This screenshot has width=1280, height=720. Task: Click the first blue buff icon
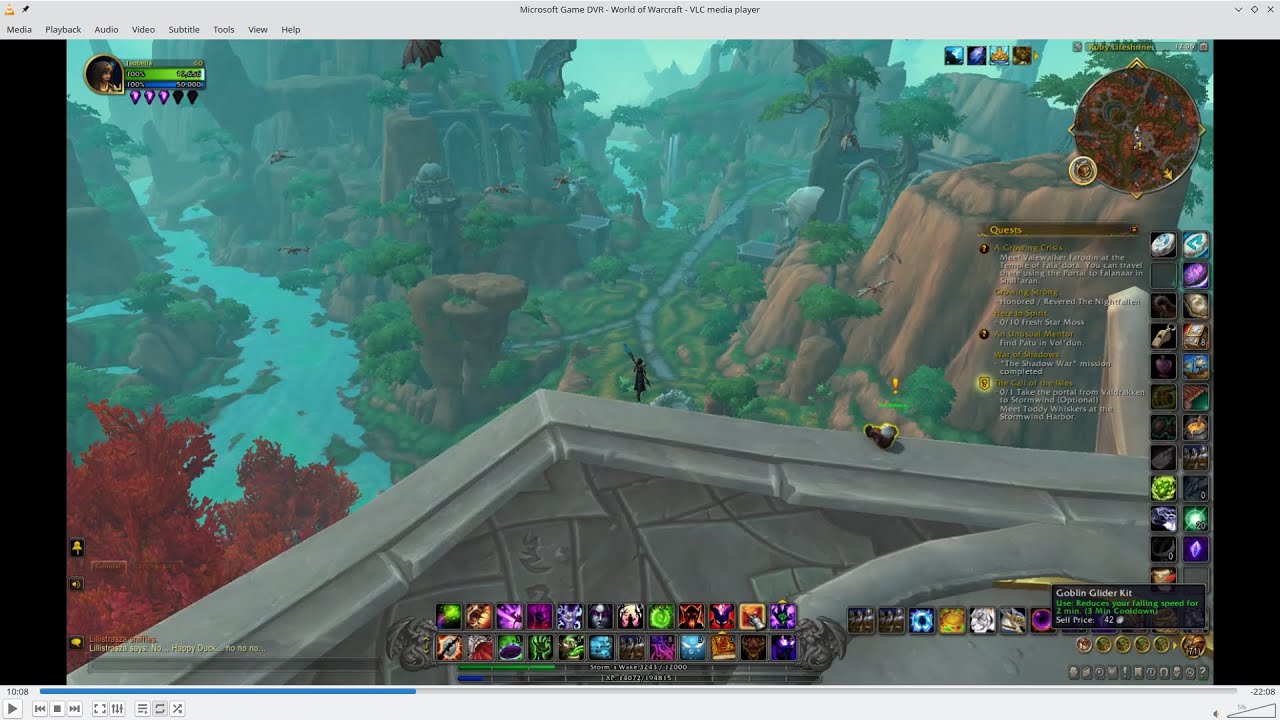click(x=954, y=56)
